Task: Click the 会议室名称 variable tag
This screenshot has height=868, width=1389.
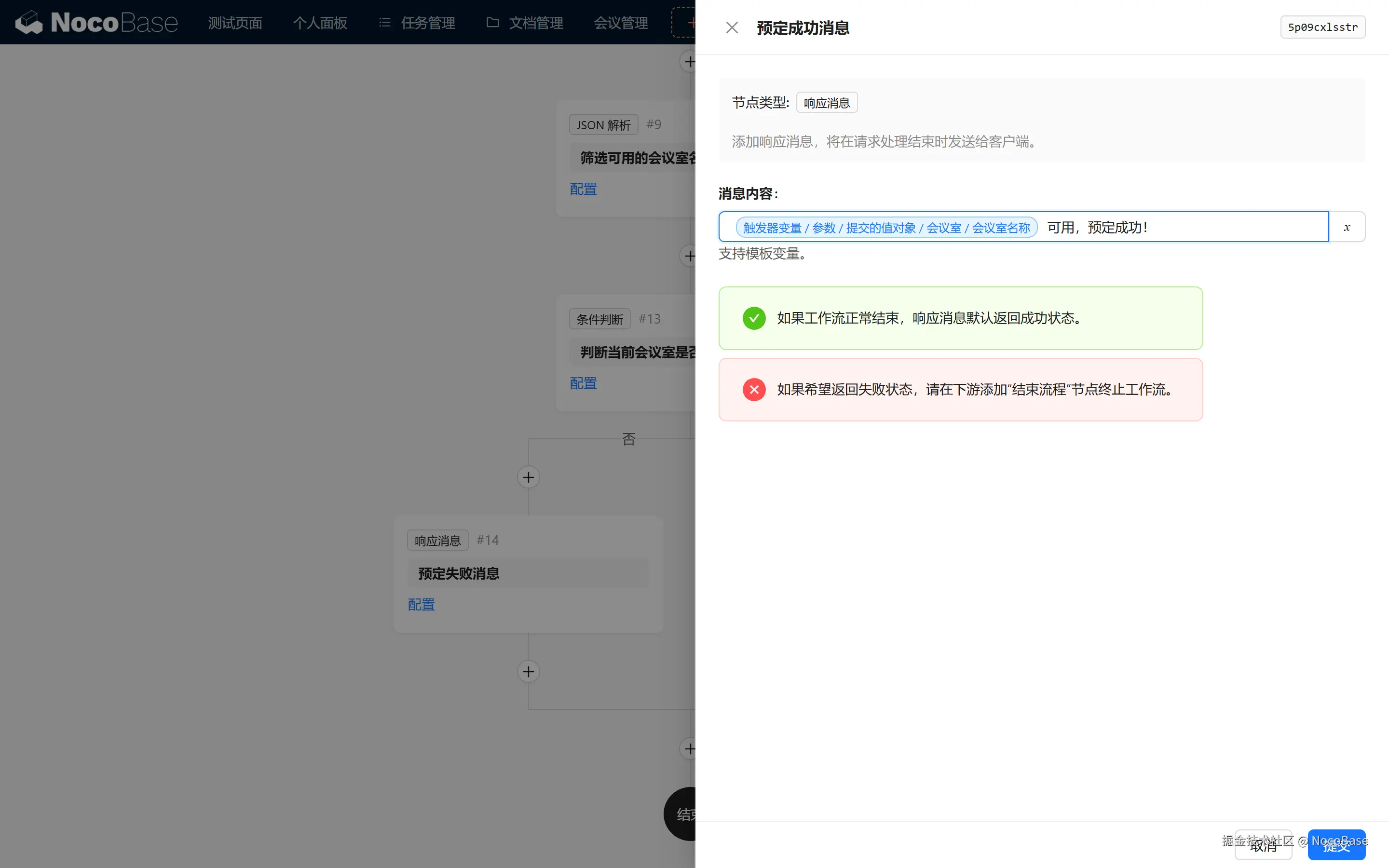Action: pyautogui.click(x=886, y=228)
